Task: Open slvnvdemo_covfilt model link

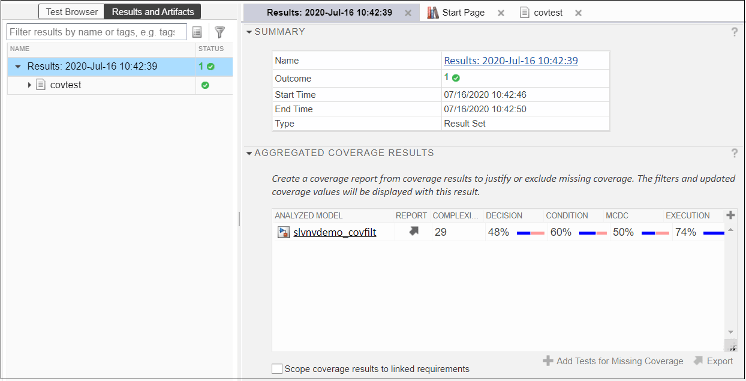Action: (x=334, y=232)
